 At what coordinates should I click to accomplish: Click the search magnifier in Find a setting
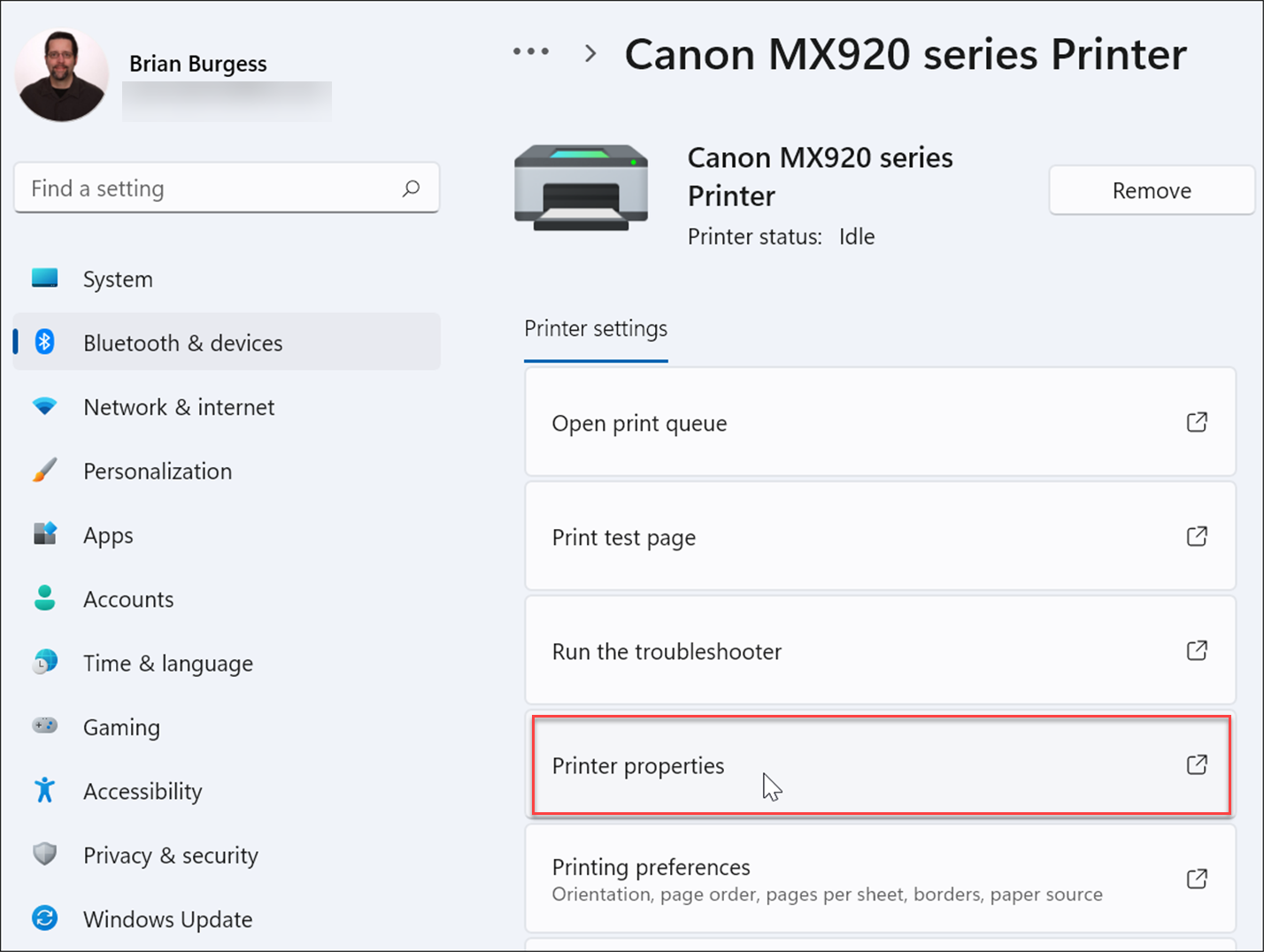pos(411,188)
